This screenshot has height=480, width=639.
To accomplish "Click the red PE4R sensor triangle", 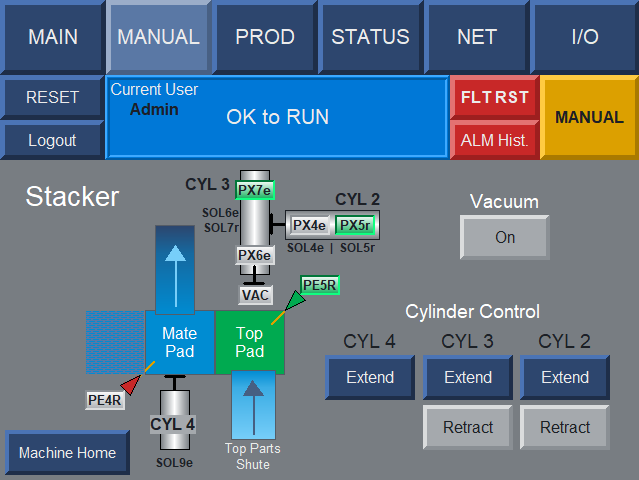I will point(131,385).
